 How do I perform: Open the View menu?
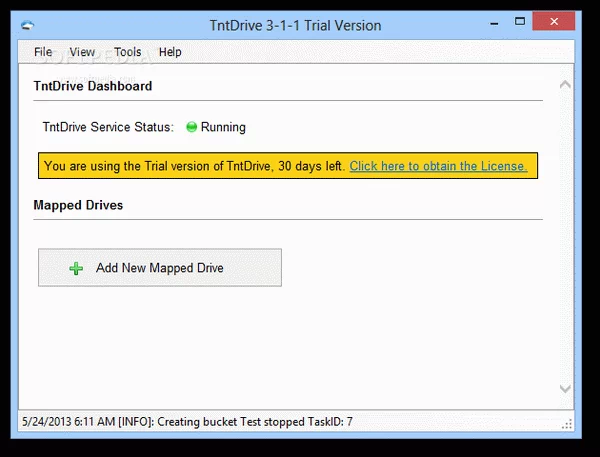82,52
